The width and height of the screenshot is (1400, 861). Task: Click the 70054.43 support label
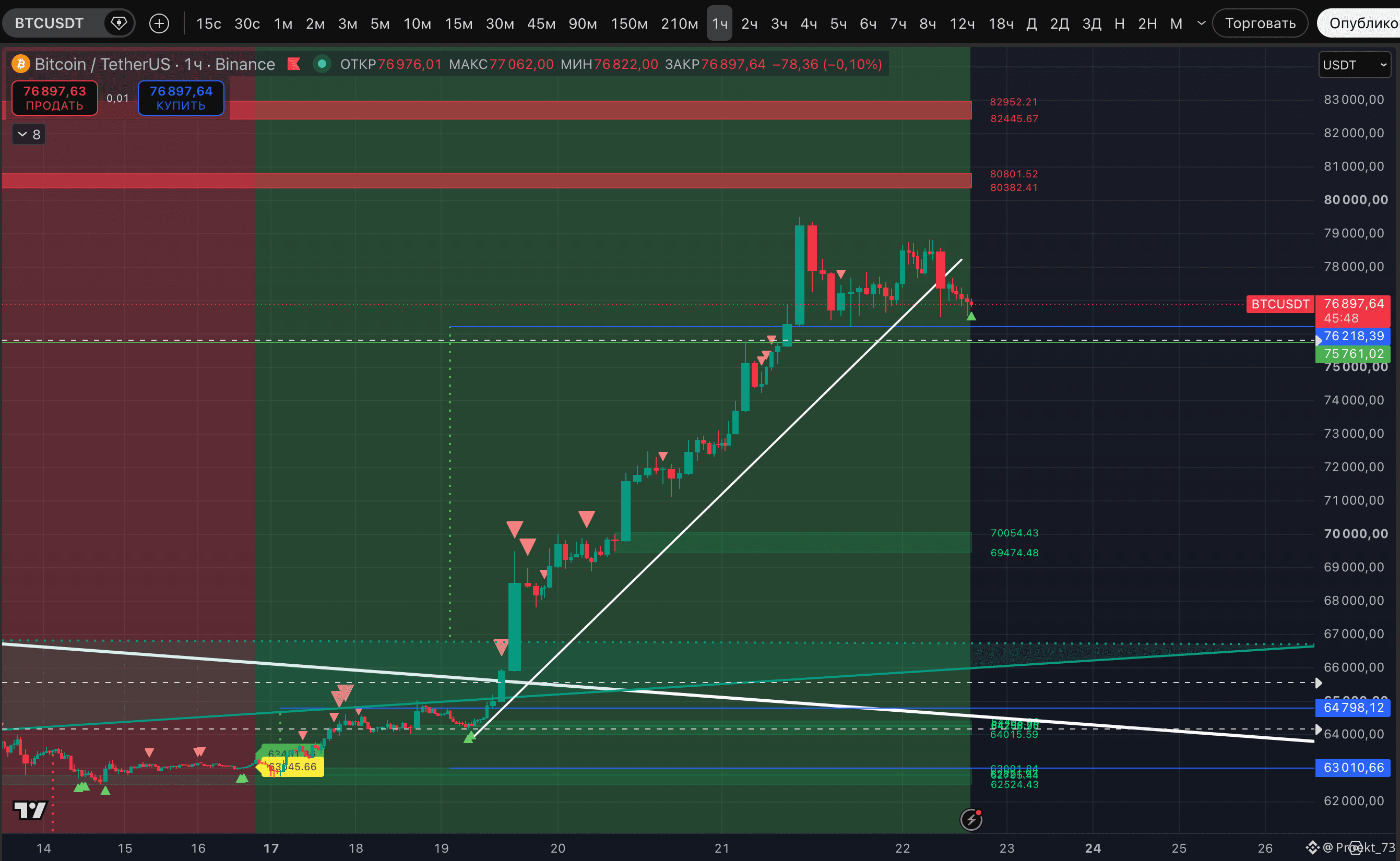[x=1014, y=533]
